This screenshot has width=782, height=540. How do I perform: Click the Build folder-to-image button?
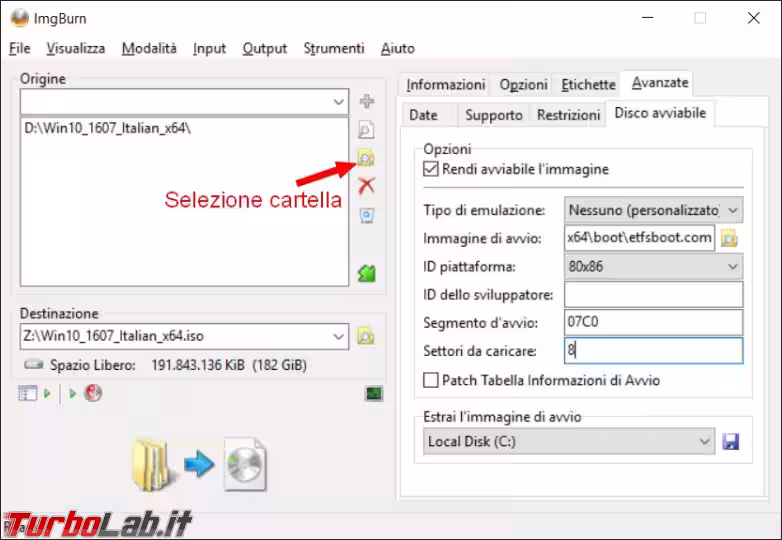tap(199, 464)
